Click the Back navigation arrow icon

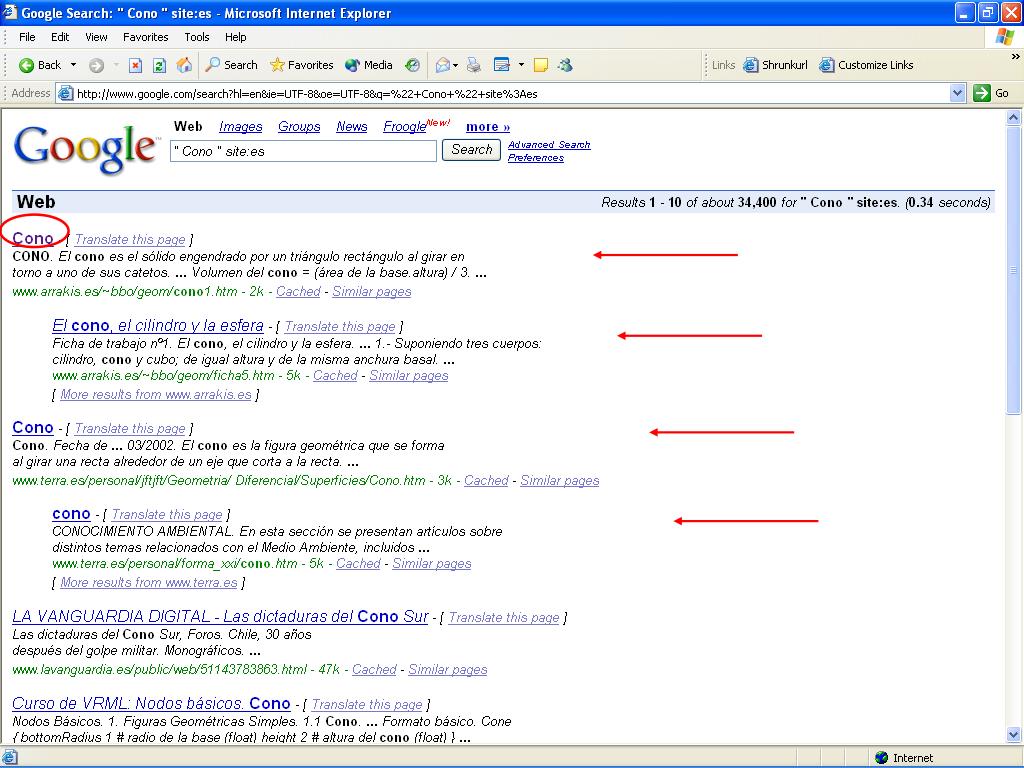point(27,65)
